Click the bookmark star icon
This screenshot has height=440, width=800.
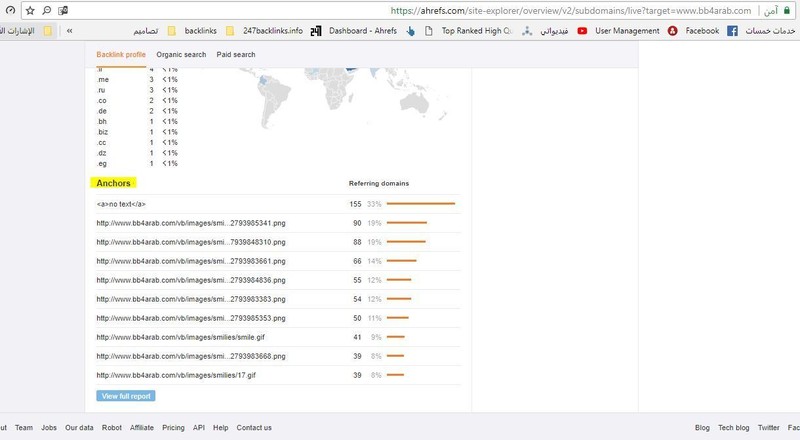tap(30, 10)
